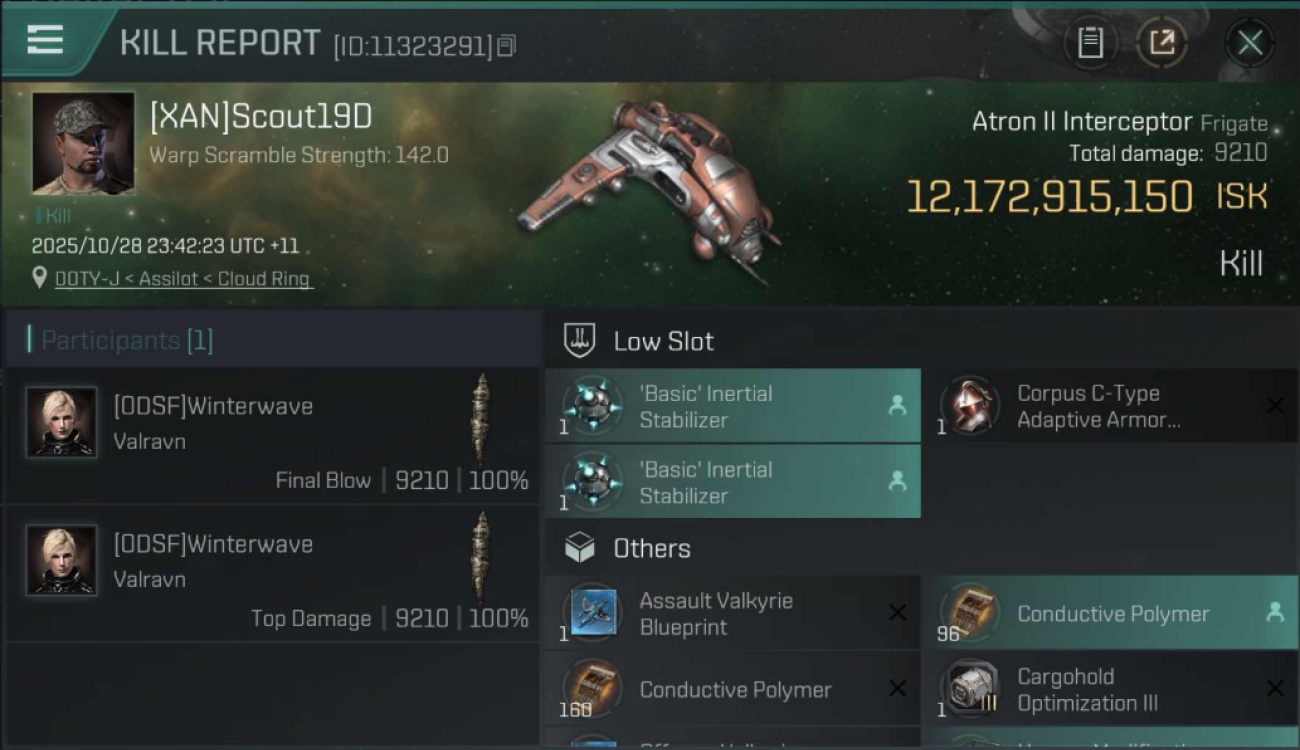Click Corpus C-Type Adaptive Armor module icon
This screenshot has width=1300, height=750.
click(x=970, y=406)
